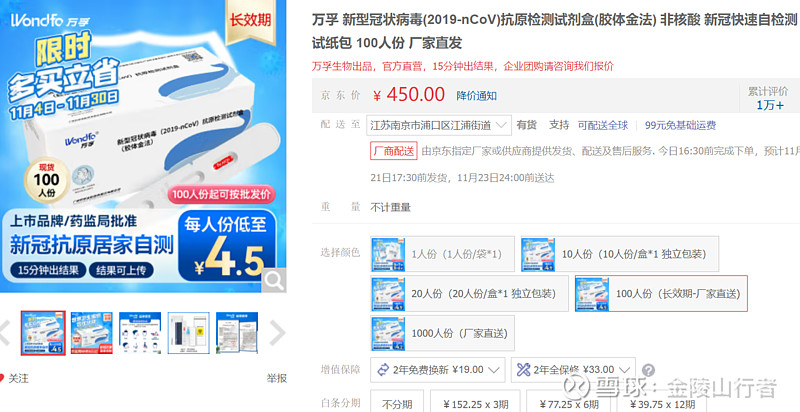This screenshot has width=800, height=412.
Task: Select ¥152.25 x 3期 installment option
Action: tap(475, 404)
